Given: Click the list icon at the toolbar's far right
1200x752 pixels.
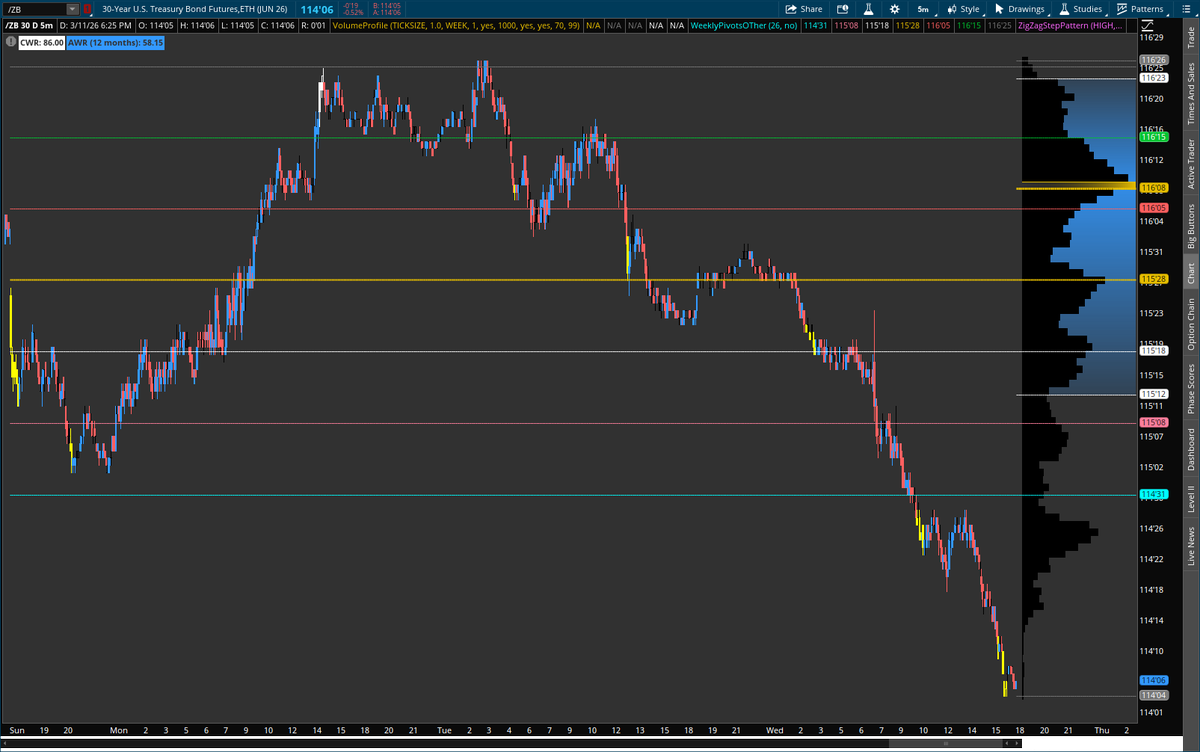Looking at the screenshot, I should (1185, 9).
